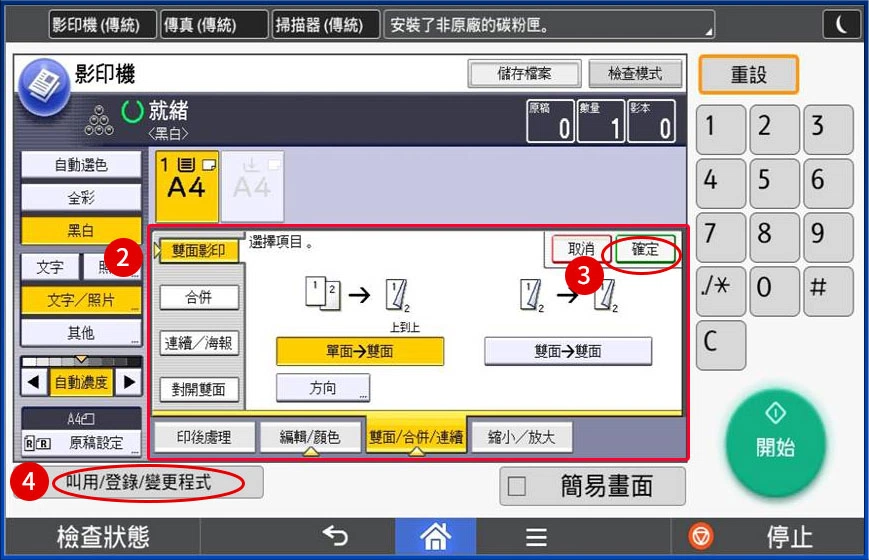Tap the home icon in bottom bar

(436, 537)
